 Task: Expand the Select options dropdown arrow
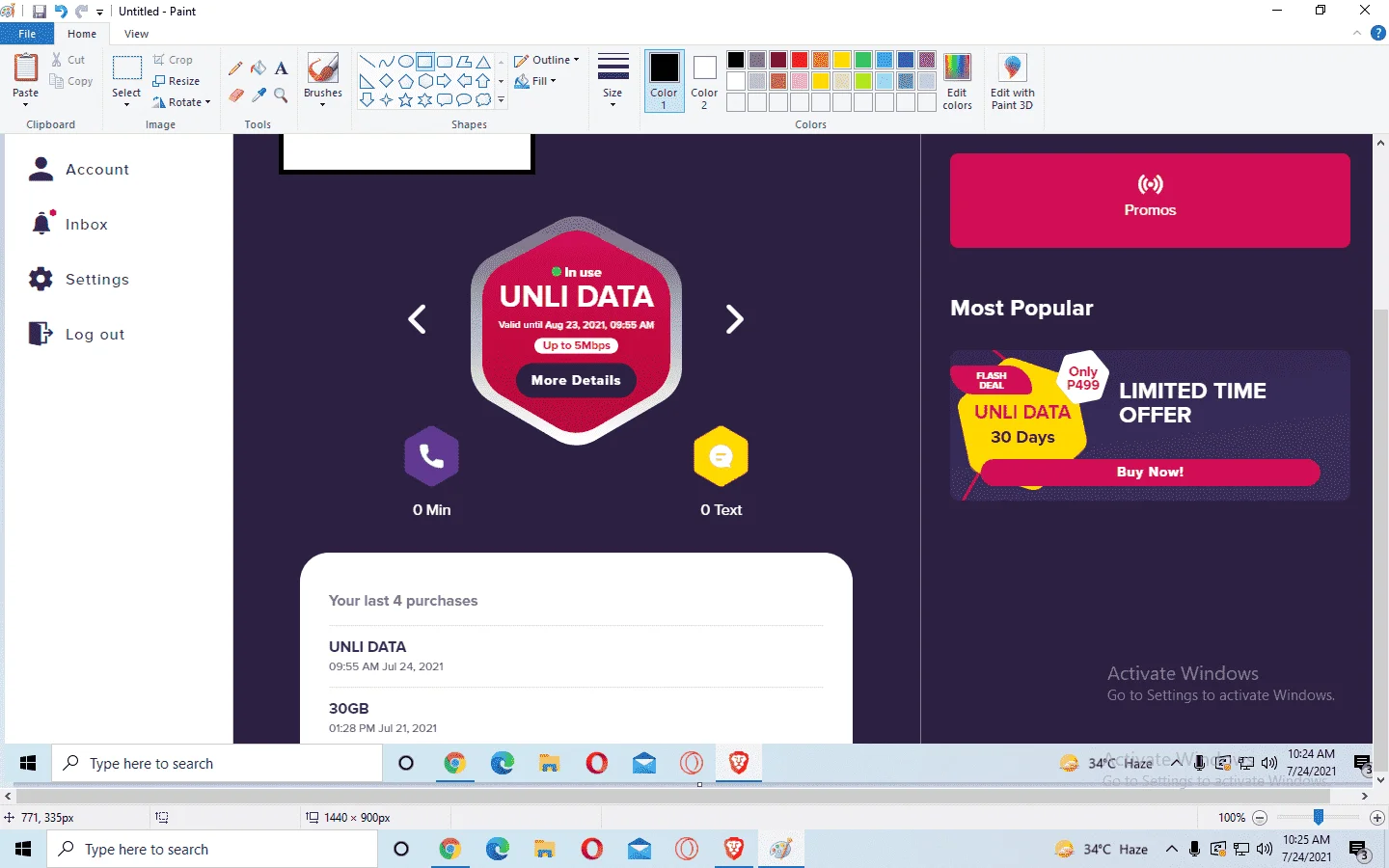point(126,104)
